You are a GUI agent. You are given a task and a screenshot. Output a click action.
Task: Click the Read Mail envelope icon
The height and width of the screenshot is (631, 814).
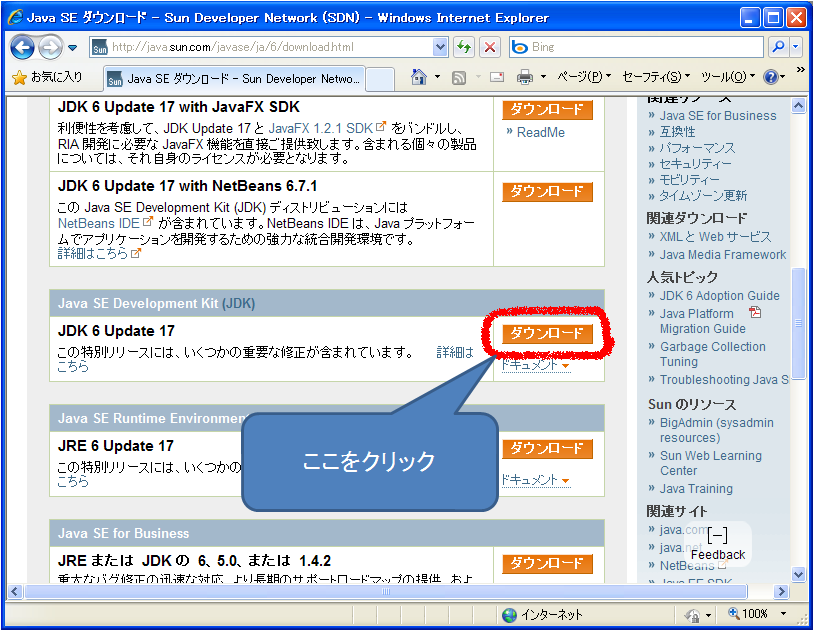click(497, 77)
